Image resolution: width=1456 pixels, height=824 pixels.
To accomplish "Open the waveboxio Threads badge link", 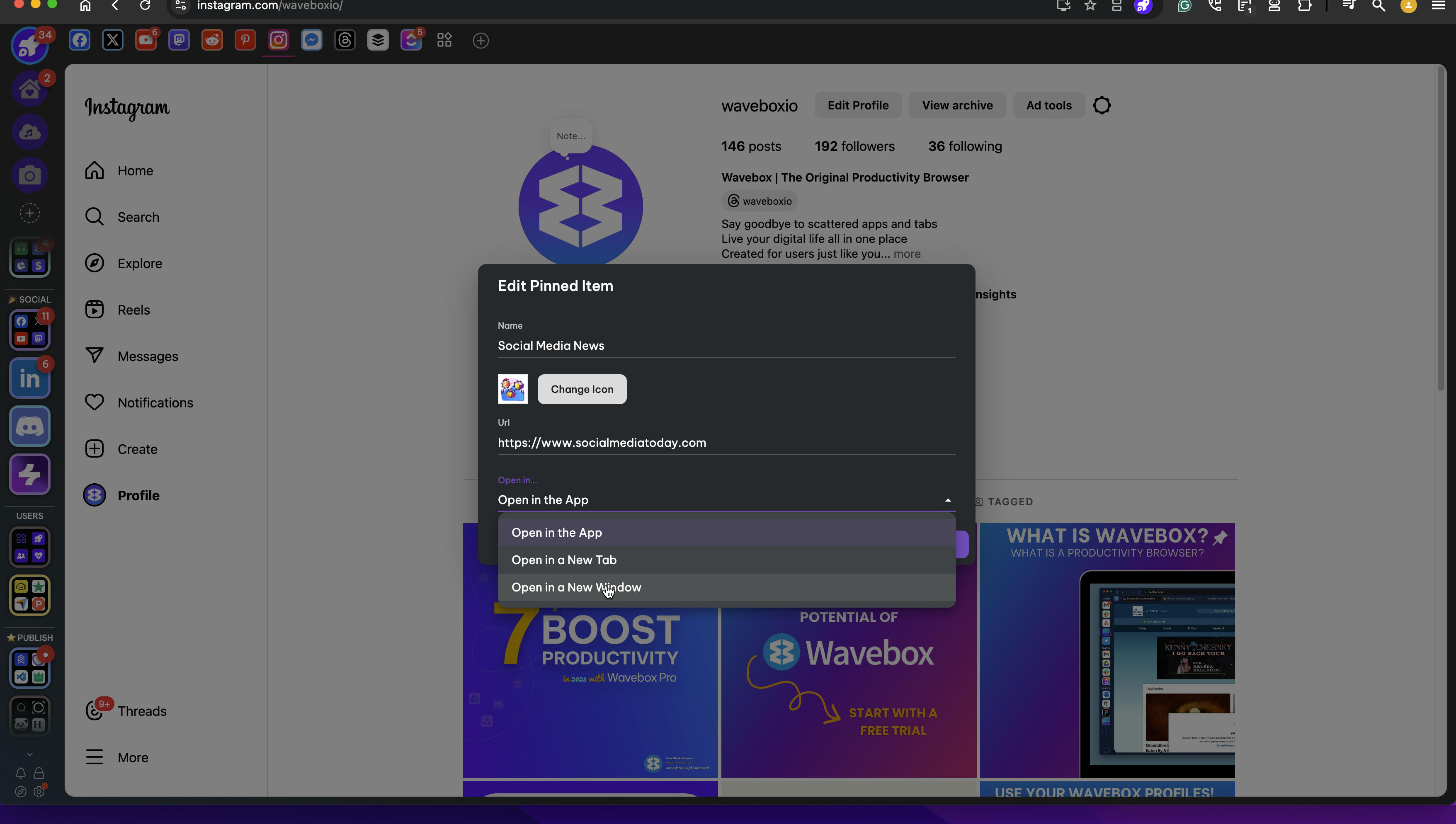I will (x=760, y=201).
